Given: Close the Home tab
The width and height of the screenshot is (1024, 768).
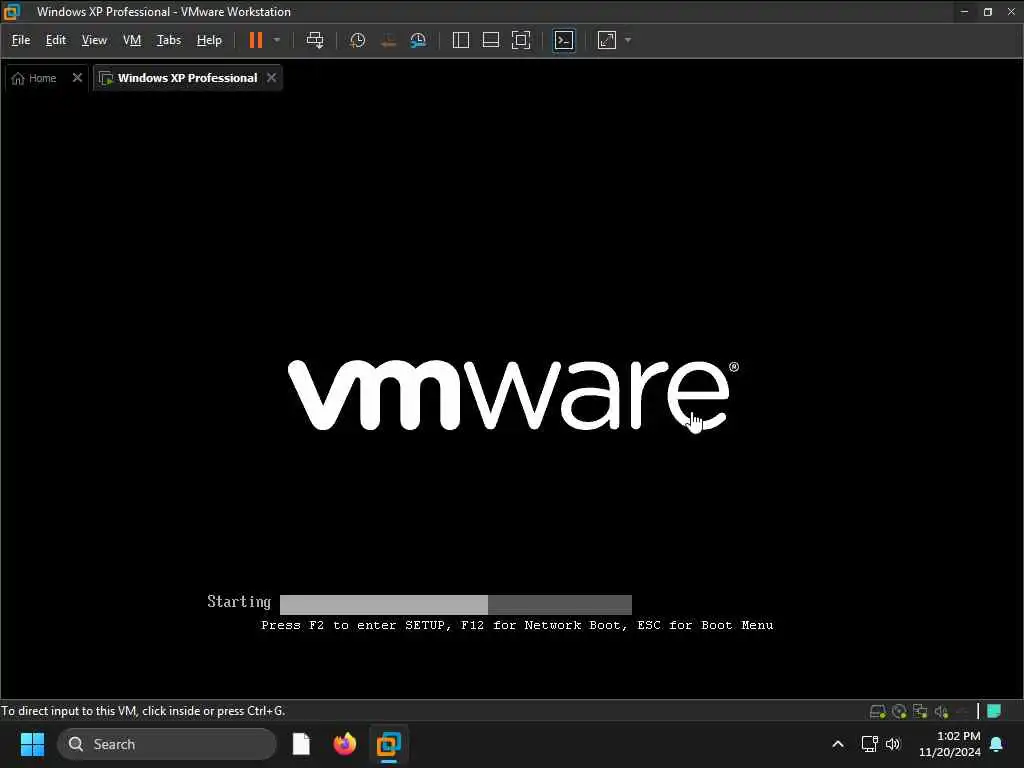Looking at the screenshot, I should coord(77,78).
